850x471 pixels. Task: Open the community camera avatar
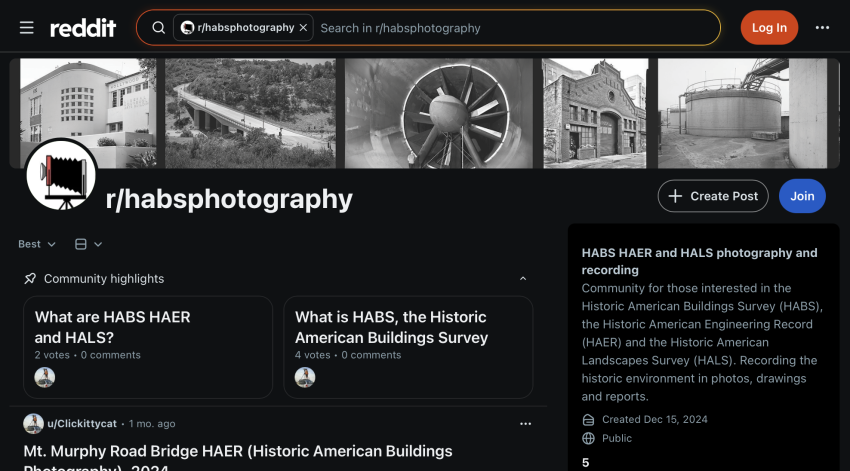click(61, 175)
